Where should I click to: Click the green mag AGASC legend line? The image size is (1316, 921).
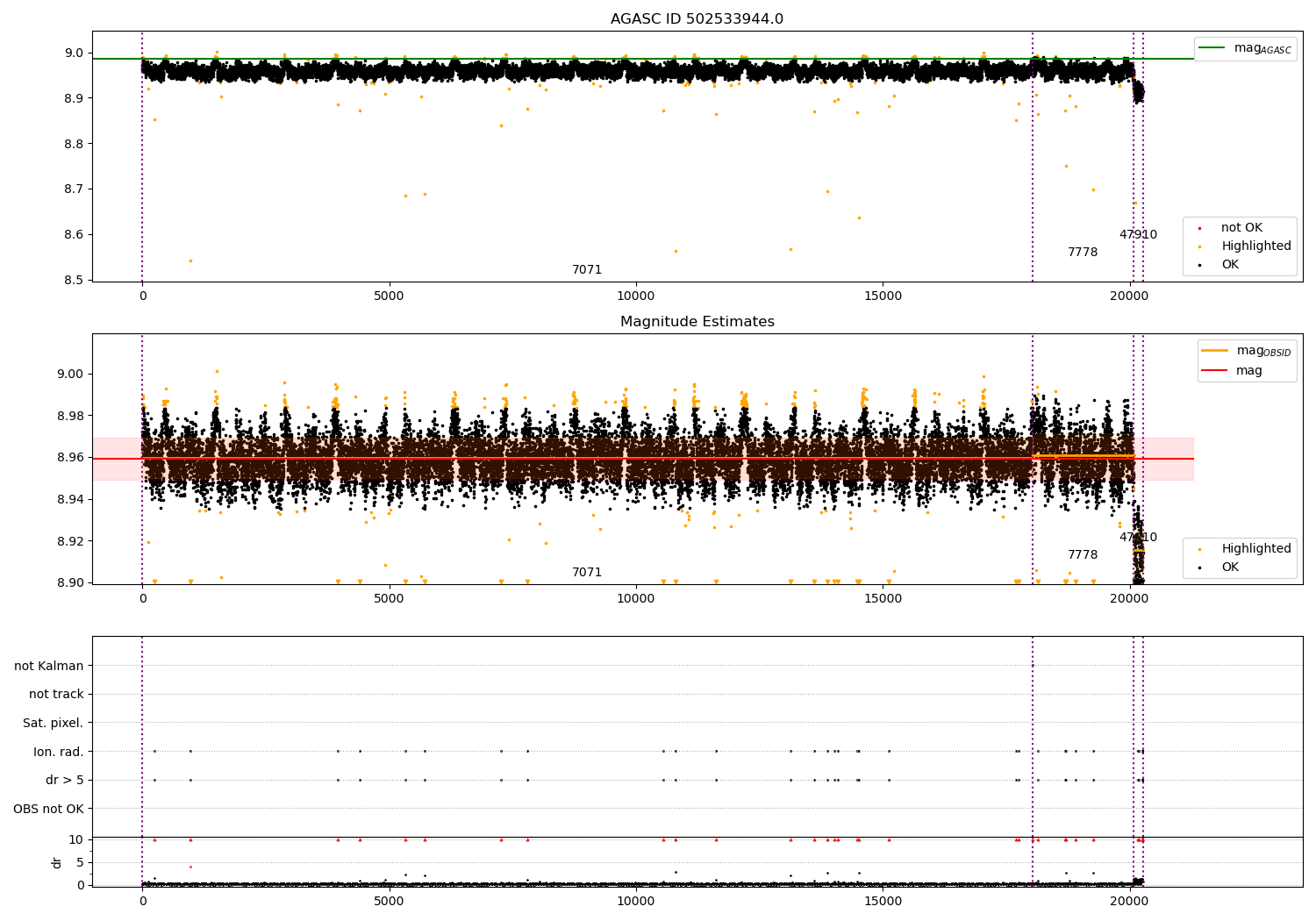click(x=1214, y=48)
